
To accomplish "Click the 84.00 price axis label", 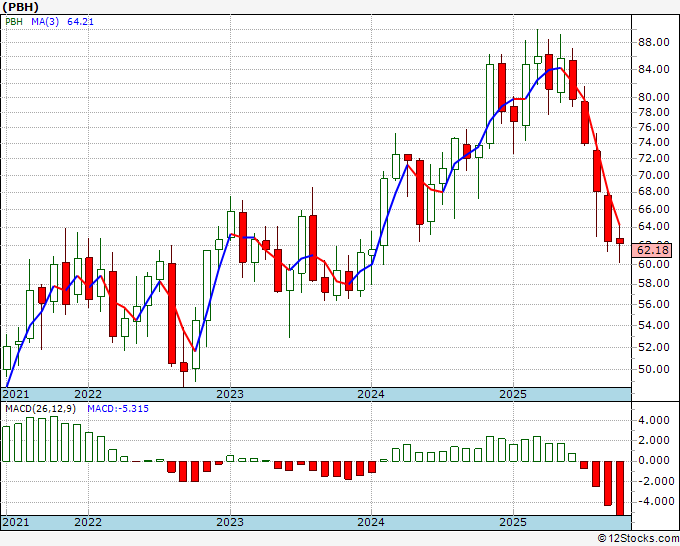I will 653,69.
